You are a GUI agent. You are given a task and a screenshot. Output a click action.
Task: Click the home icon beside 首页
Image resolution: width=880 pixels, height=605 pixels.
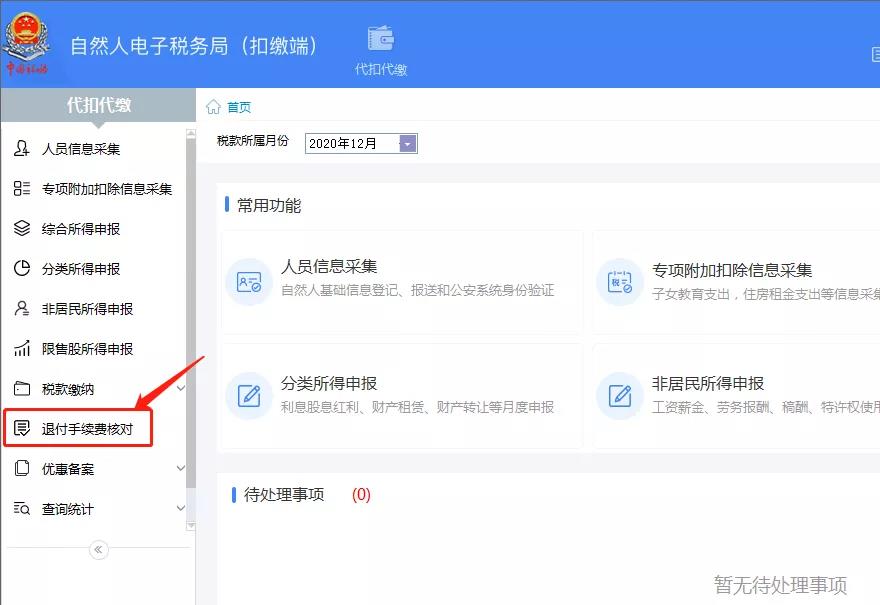215,106
